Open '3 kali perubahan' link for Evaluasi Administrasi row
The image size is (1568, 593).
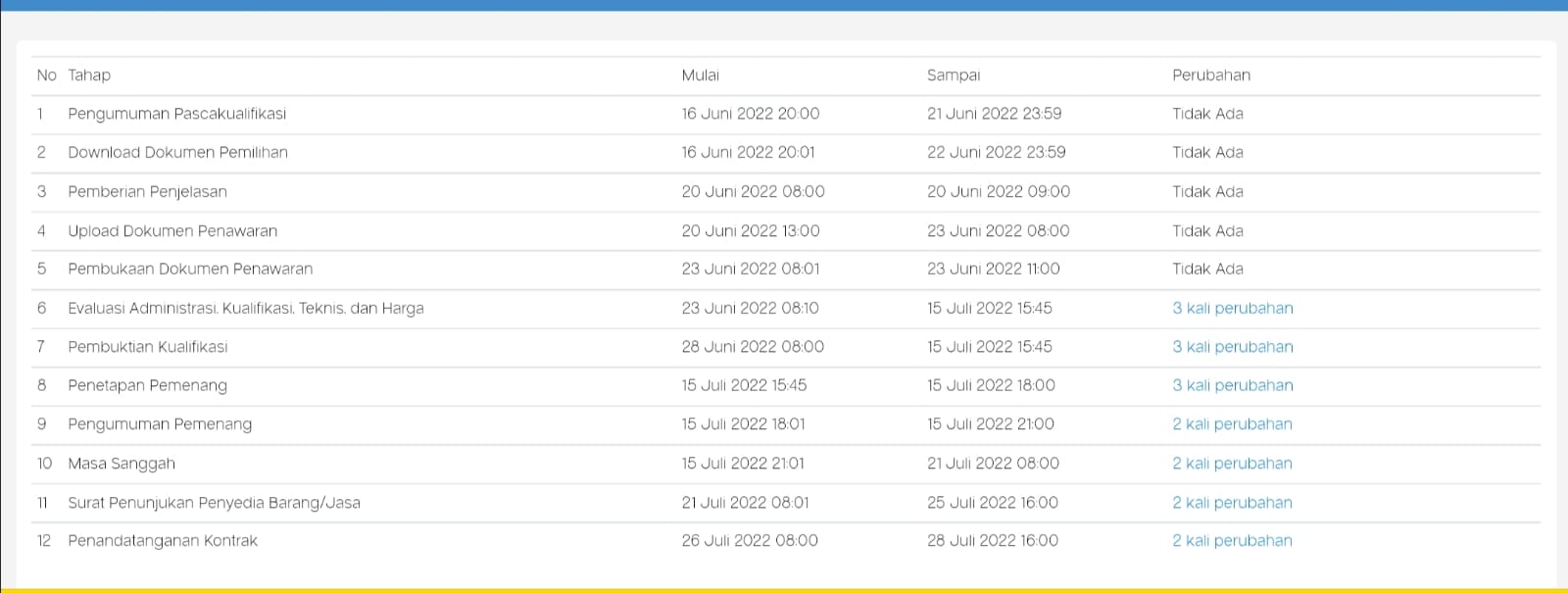point(1232,308)
